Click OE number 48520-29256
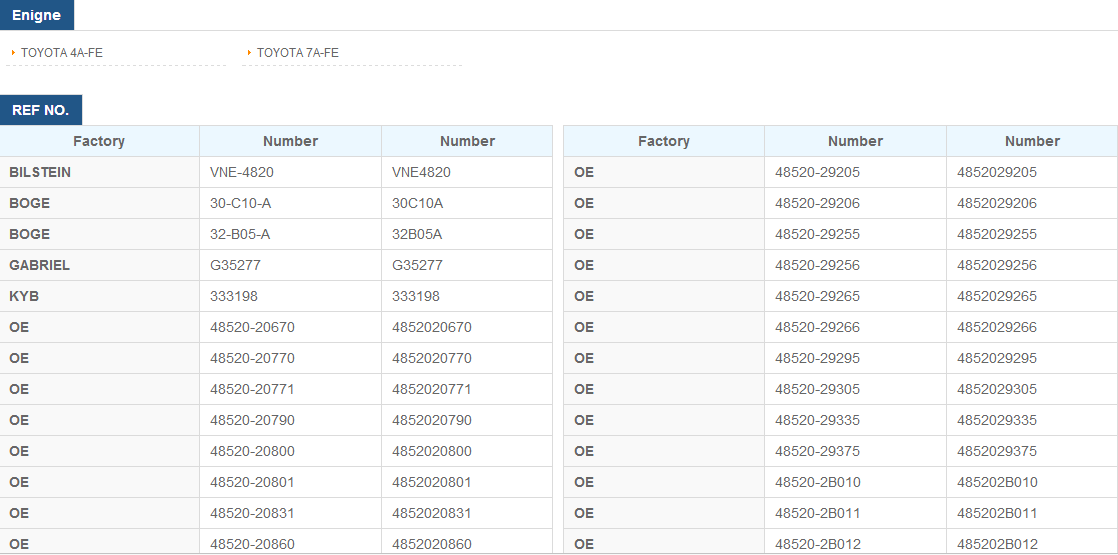 pyautogui.click(x=818, y=265)
